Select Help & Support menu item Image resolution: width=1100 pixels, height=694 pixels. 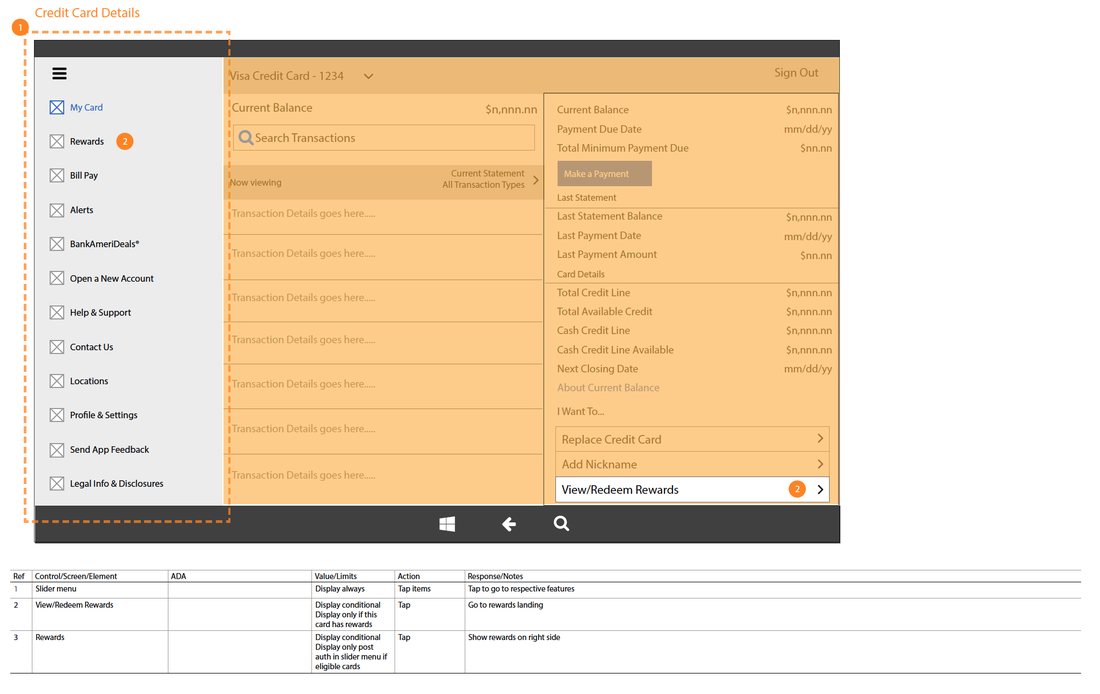tap(100, 313)
